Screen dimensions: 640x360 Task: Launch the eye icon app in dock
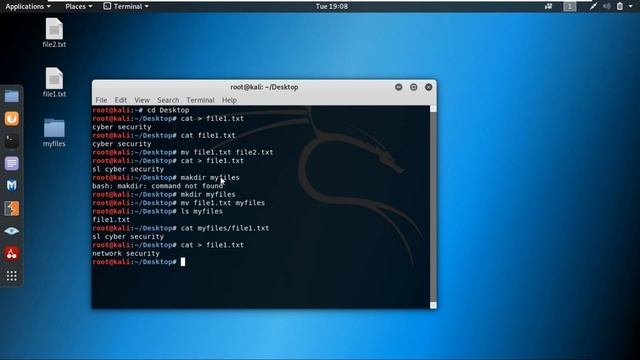coord(11,231)
